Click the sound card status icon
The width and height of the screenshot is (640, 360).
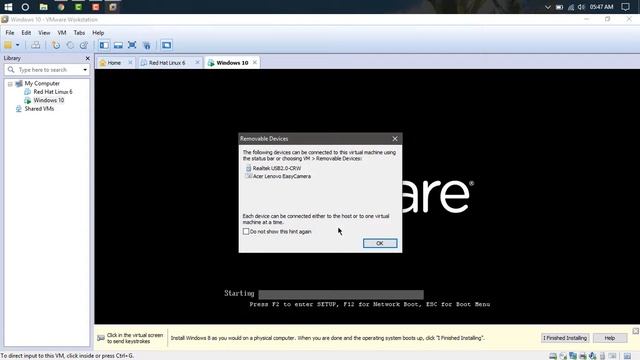click(593, 356)
